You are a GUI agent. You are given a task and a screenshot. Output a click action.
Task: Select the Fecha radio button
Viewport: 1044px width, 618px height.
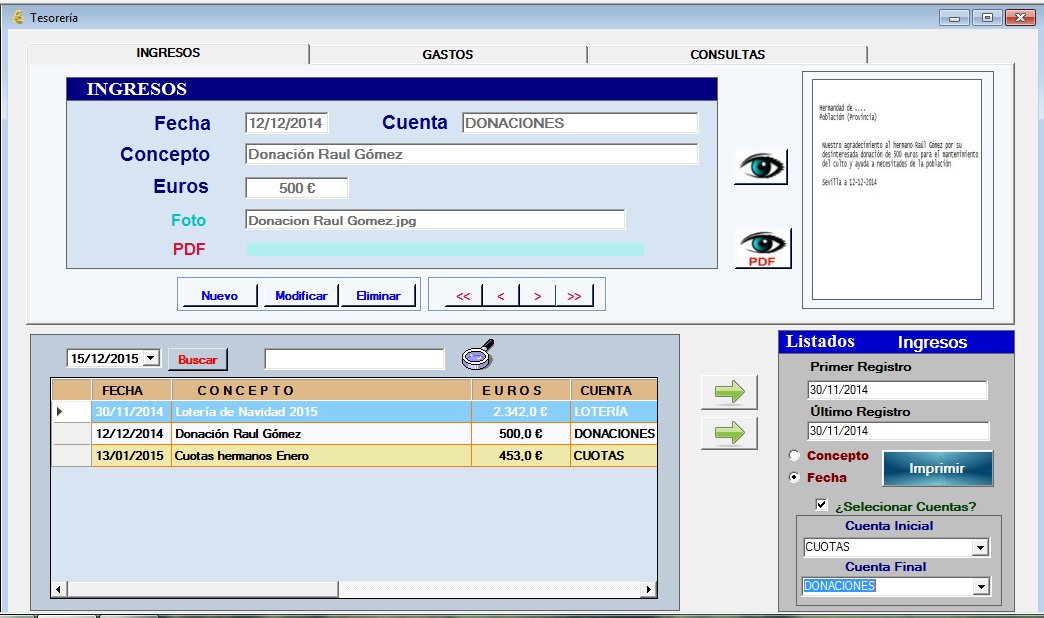click(x=796, y=478)
